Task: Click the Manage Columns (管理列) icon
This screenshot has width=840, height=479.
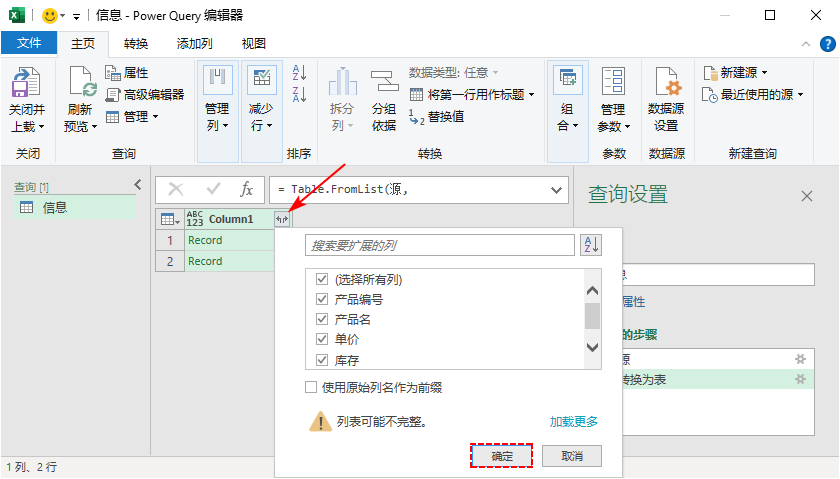Action: tap(218, 80)
